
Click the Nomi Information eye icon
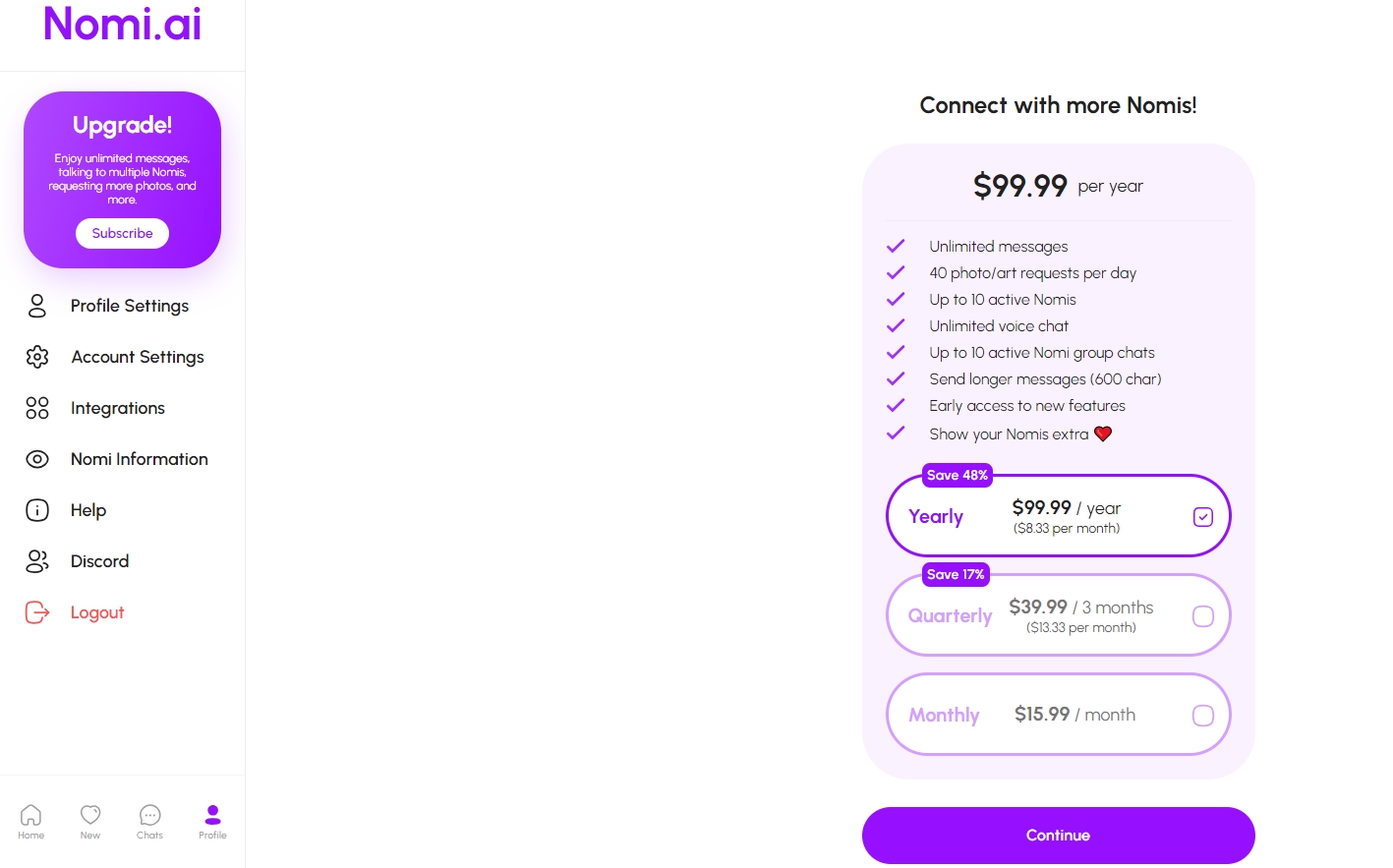(x=37, y=459)
